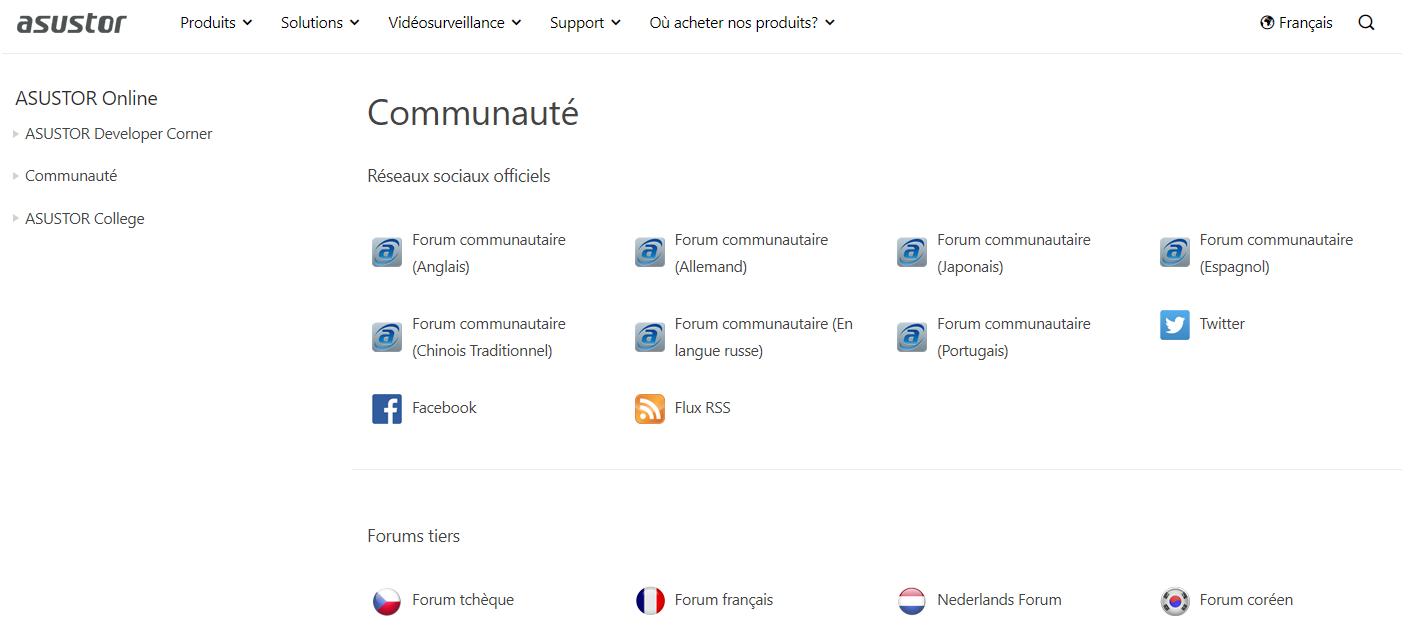Visit the Forum communautaire (Japonais) link
1402x638 pixels.
[x=1013, y=253]
